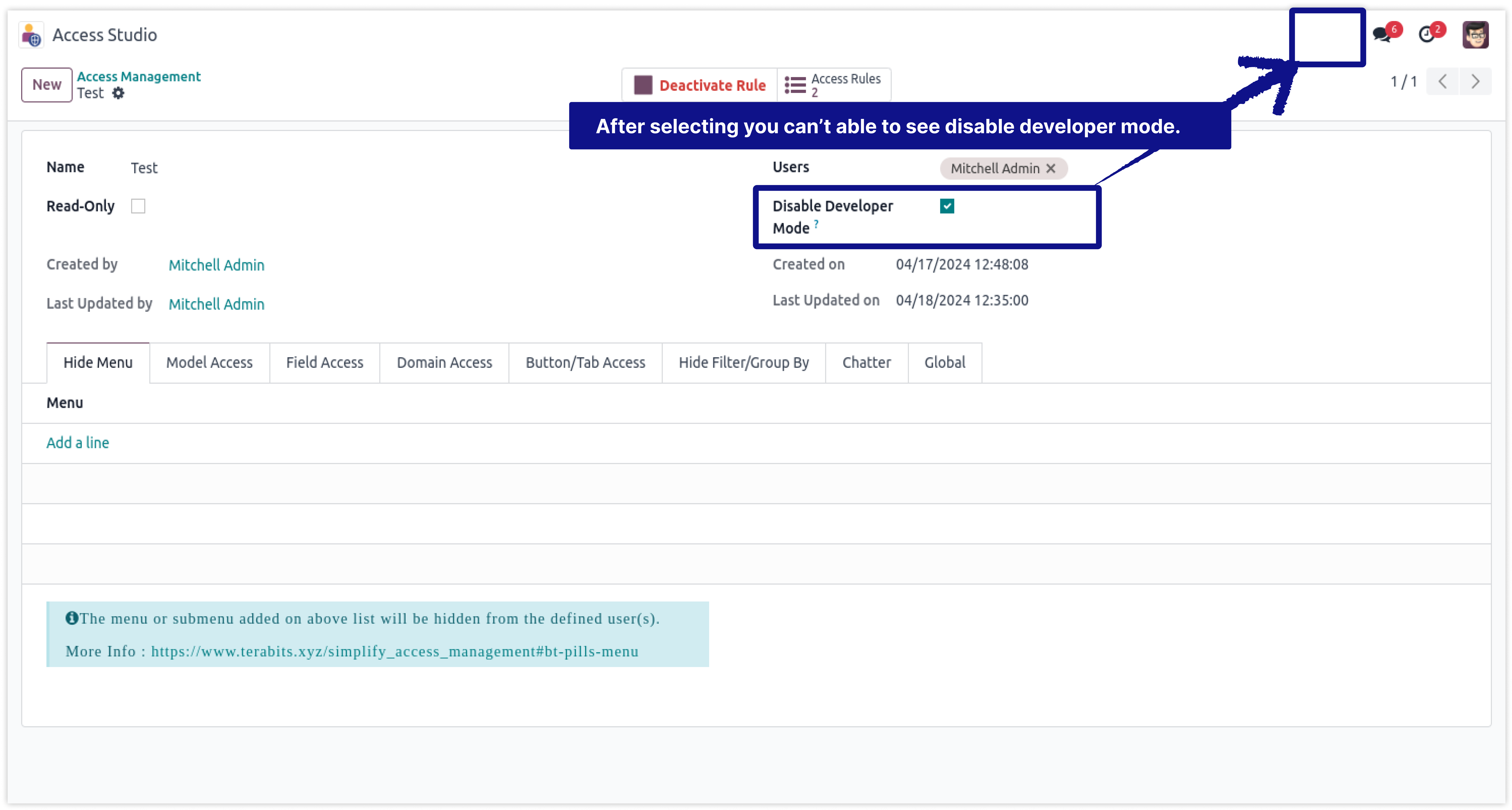This screenshot has width=1512, height=810.
Task: Open the Field Access tab
Action: pyautogui.click(x=325, y=363)
